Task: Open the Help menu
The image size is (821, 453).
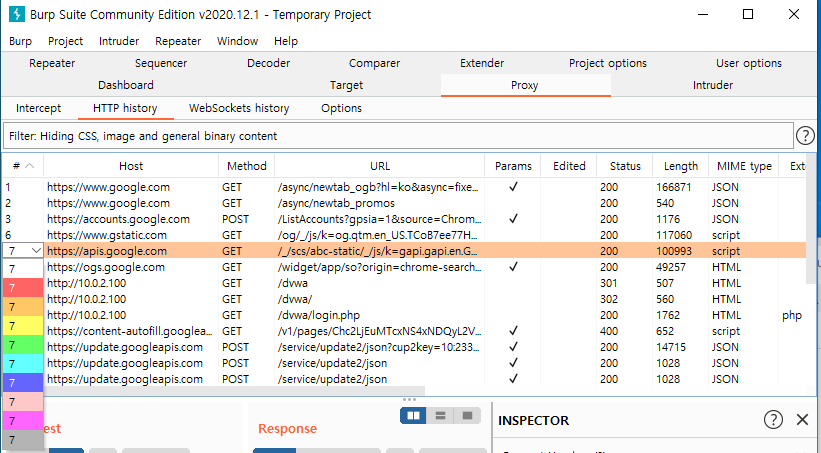Action: point(286,41)
